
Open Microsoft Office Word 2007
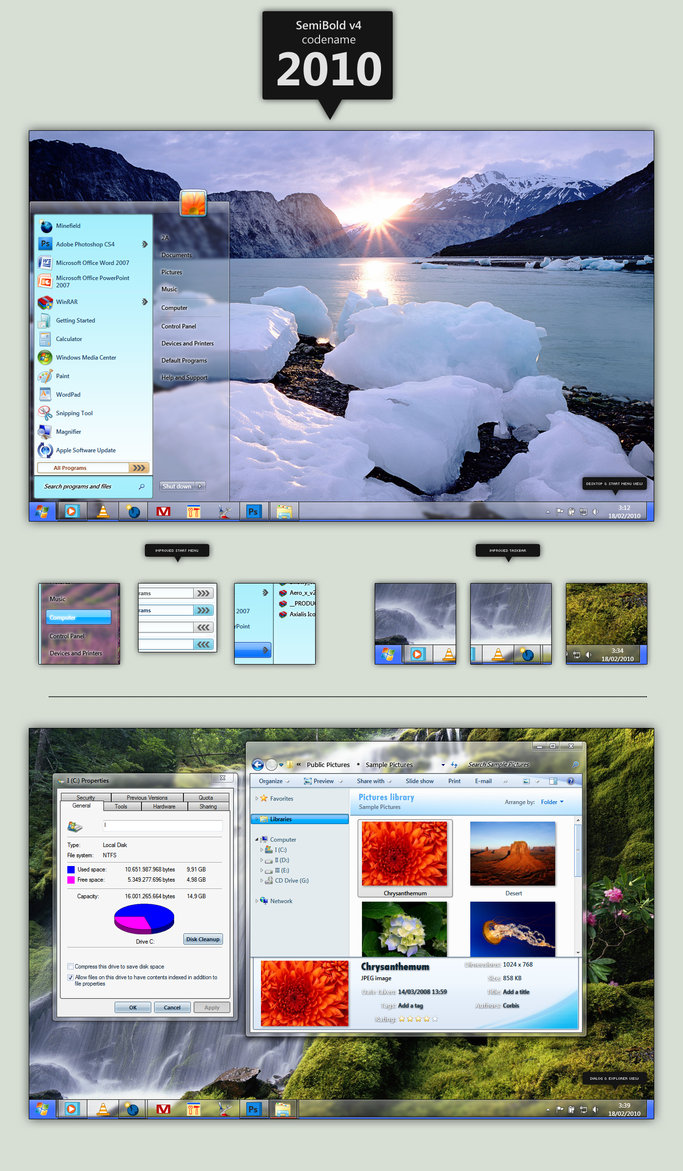click(91, 262)
